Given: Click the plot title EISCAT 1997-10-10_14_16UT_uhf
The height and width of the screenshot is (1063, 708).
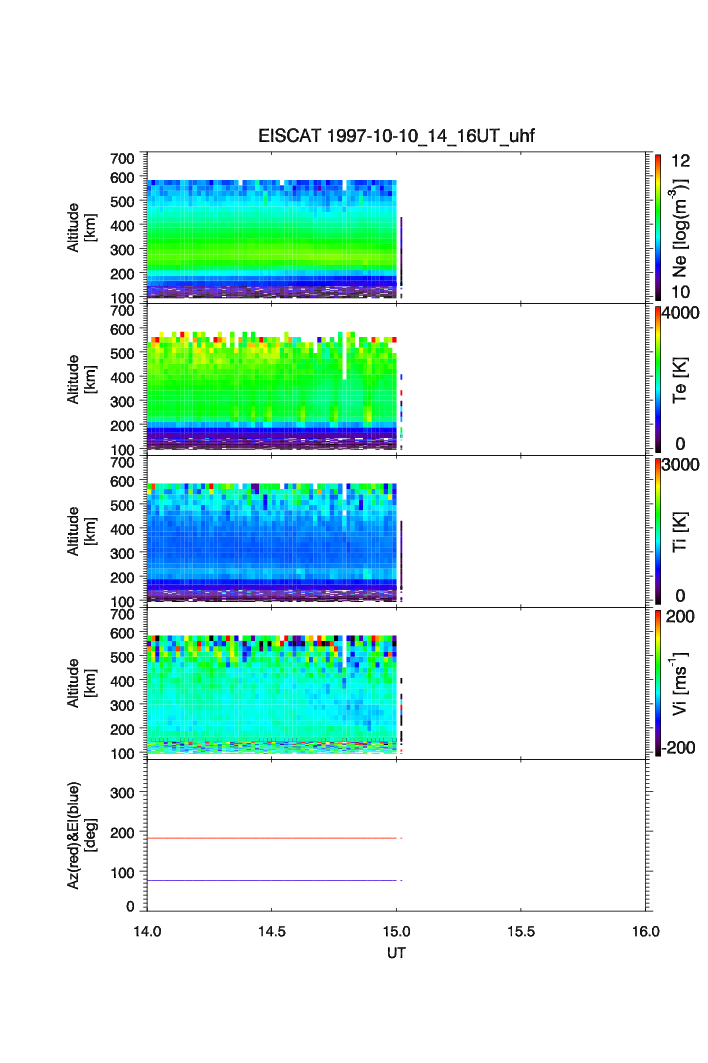Looking at the screenshot, I should 396,136.
